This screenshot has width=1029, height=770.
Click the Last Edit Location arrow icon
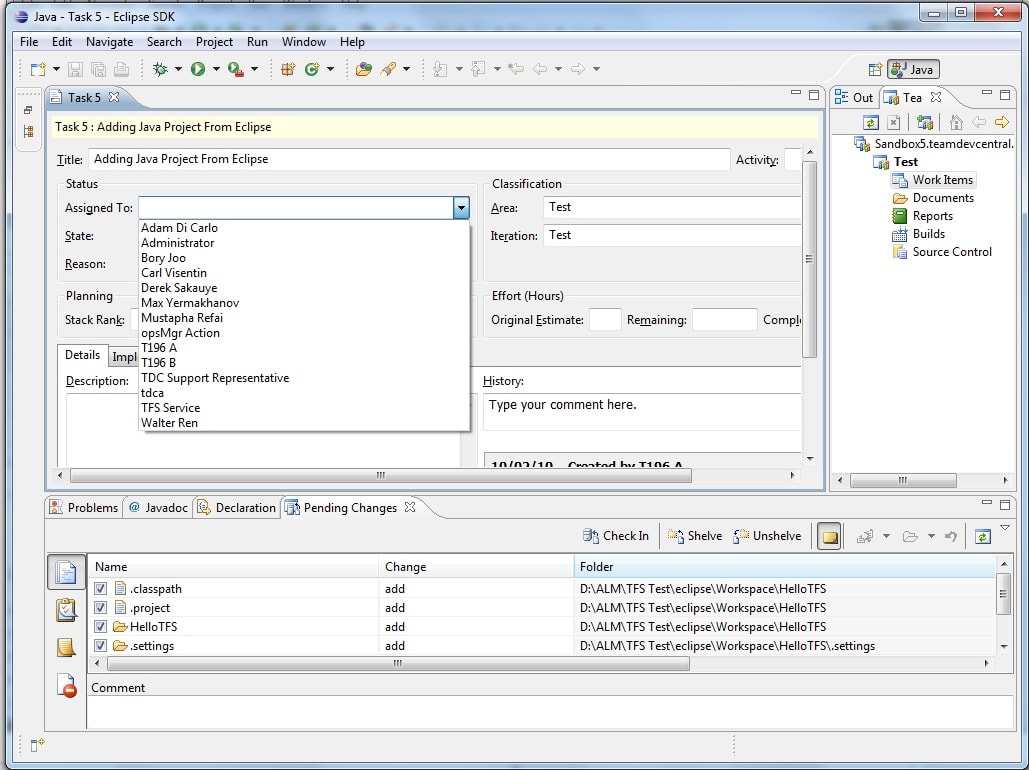tap(516, 69)
